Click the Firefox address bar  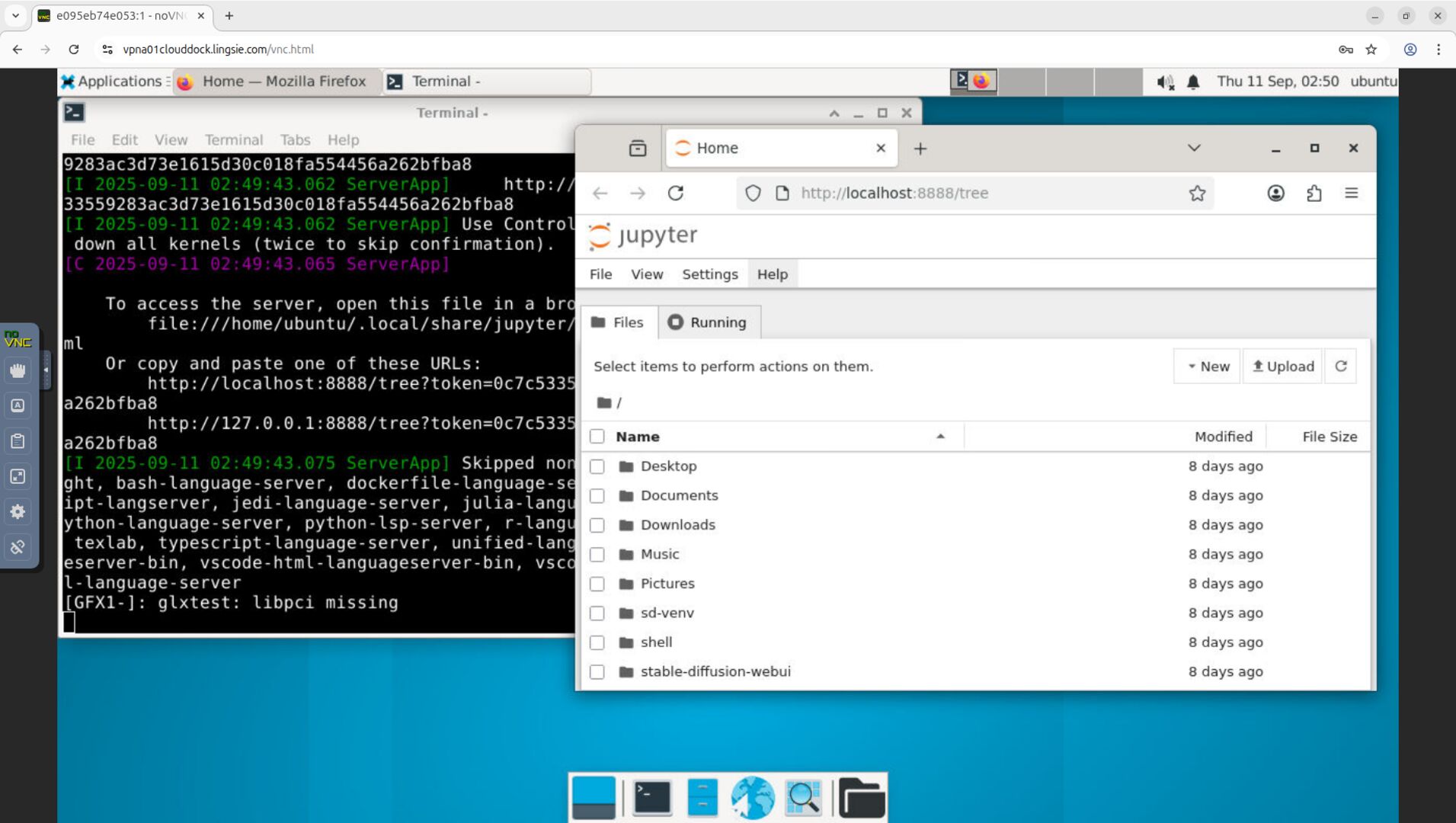(x=914, y=193)
